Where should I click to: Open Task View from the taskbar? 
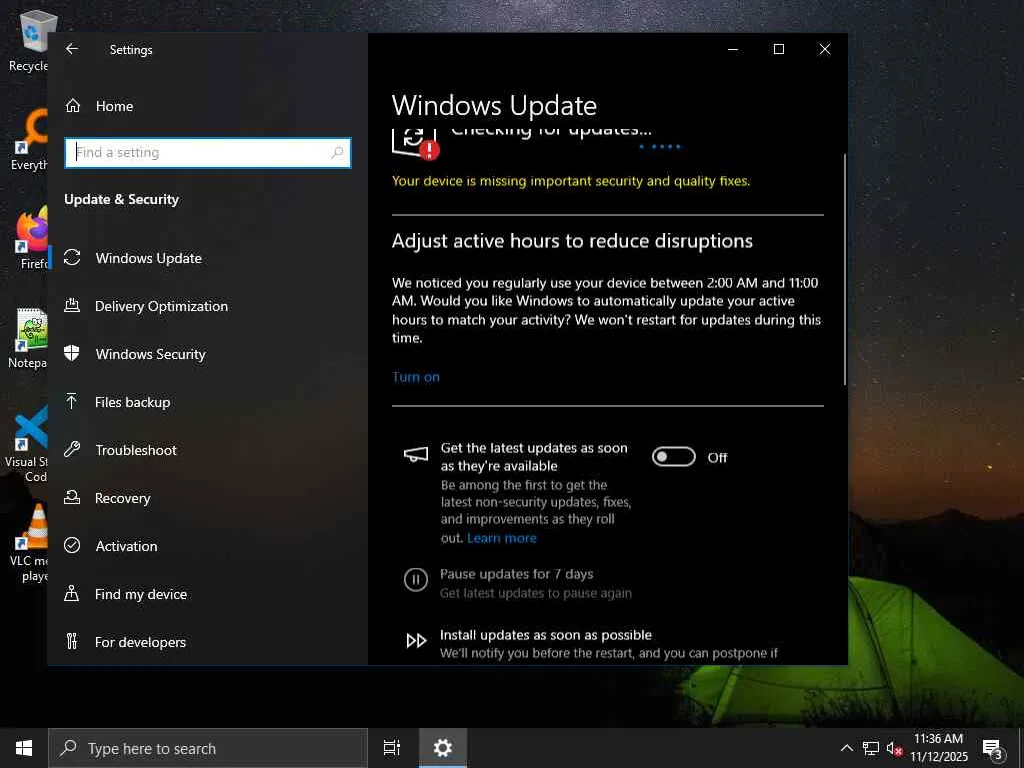pyautogui.click(x=392, y=748)
